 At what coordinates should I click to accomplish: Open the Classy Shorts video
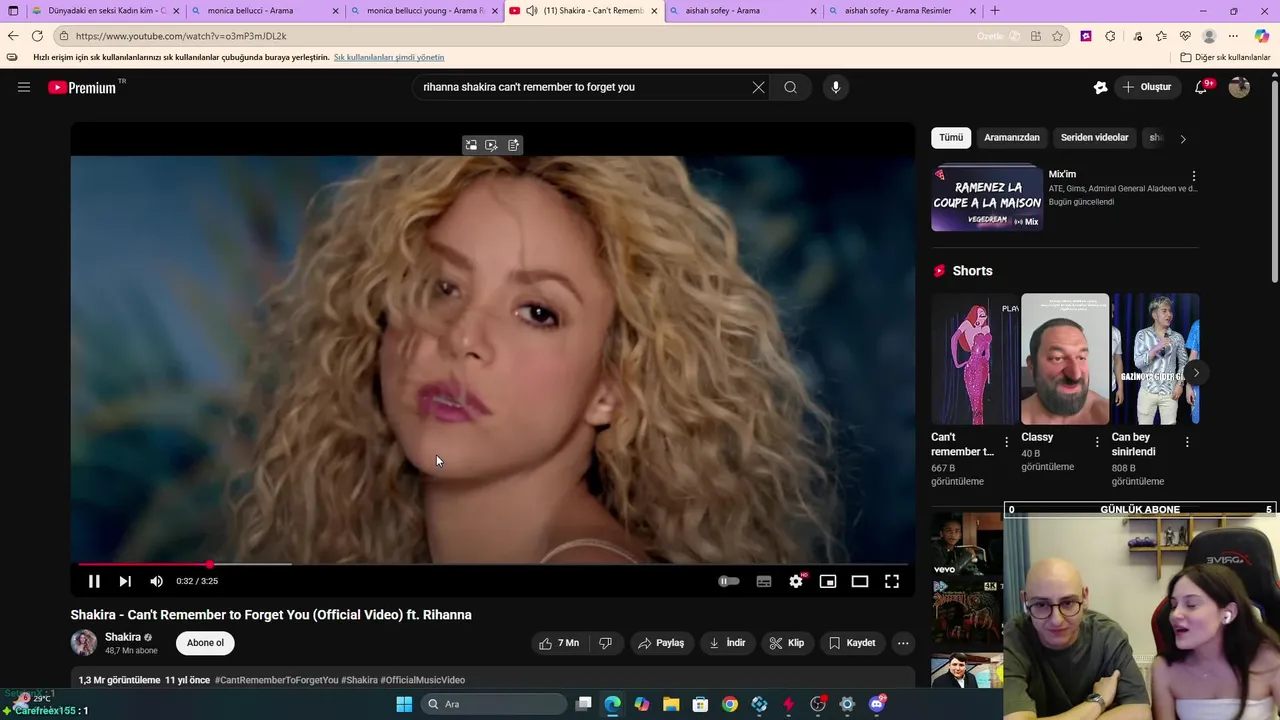click(x=1065, y=359)
